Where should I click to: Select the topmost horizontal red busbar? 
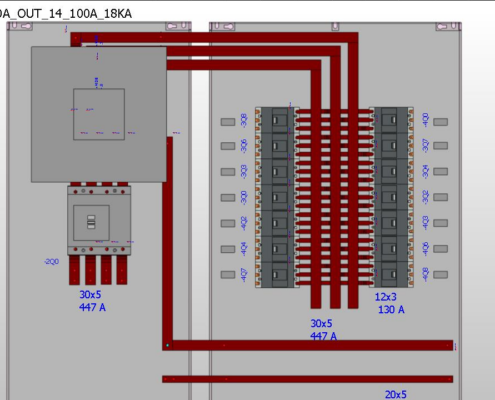tap(214, 37)
